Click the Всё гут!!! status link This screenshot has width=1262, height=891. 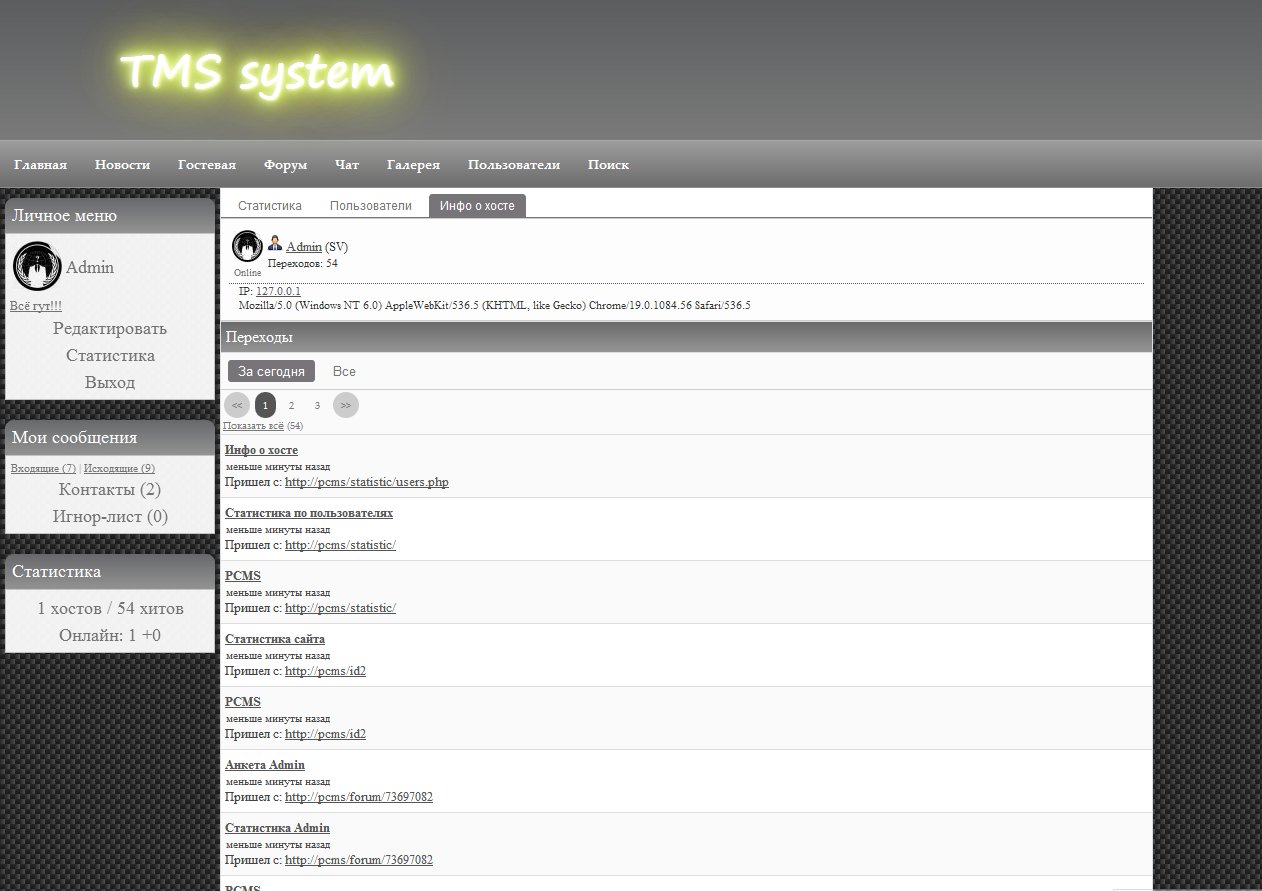pyautogui.click(x=36, y=306)
